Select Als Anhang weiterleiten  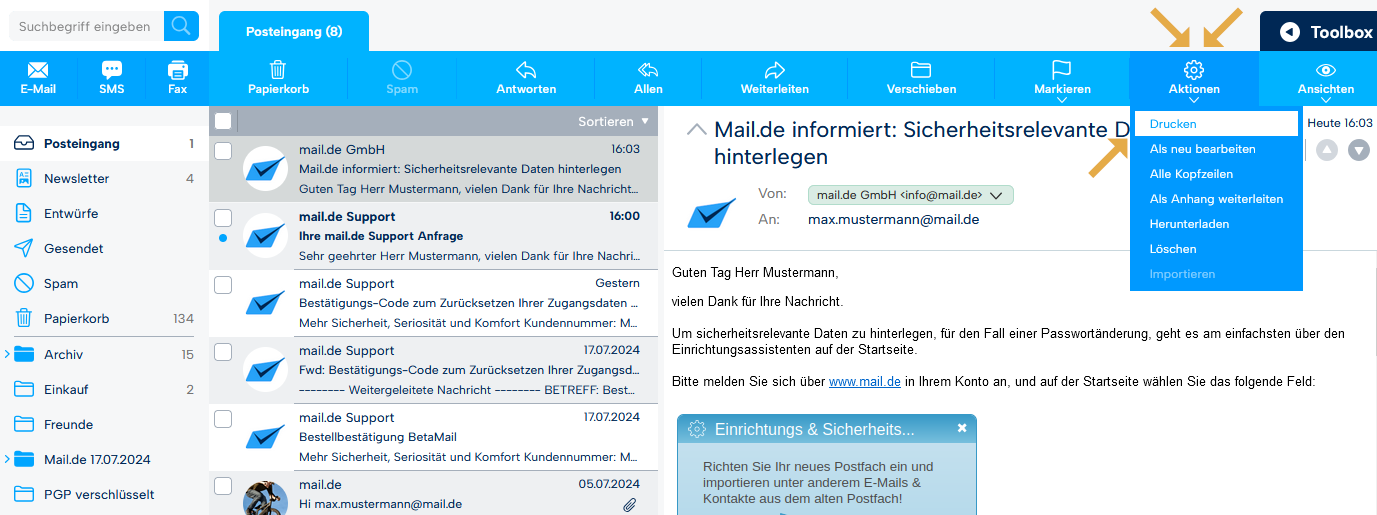pos(1216,199)
